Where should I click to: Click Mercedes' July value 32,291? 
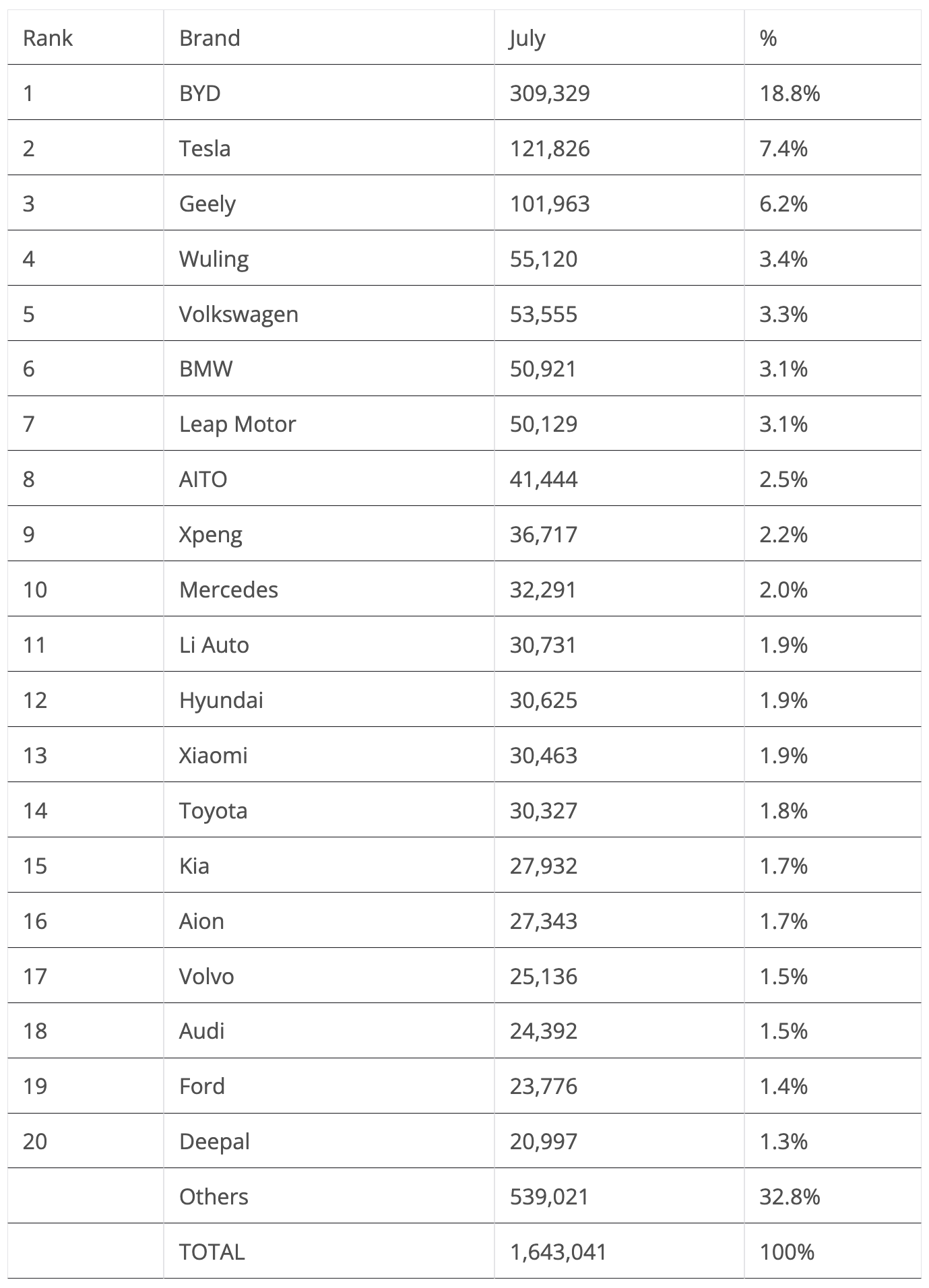coord(543,589)
